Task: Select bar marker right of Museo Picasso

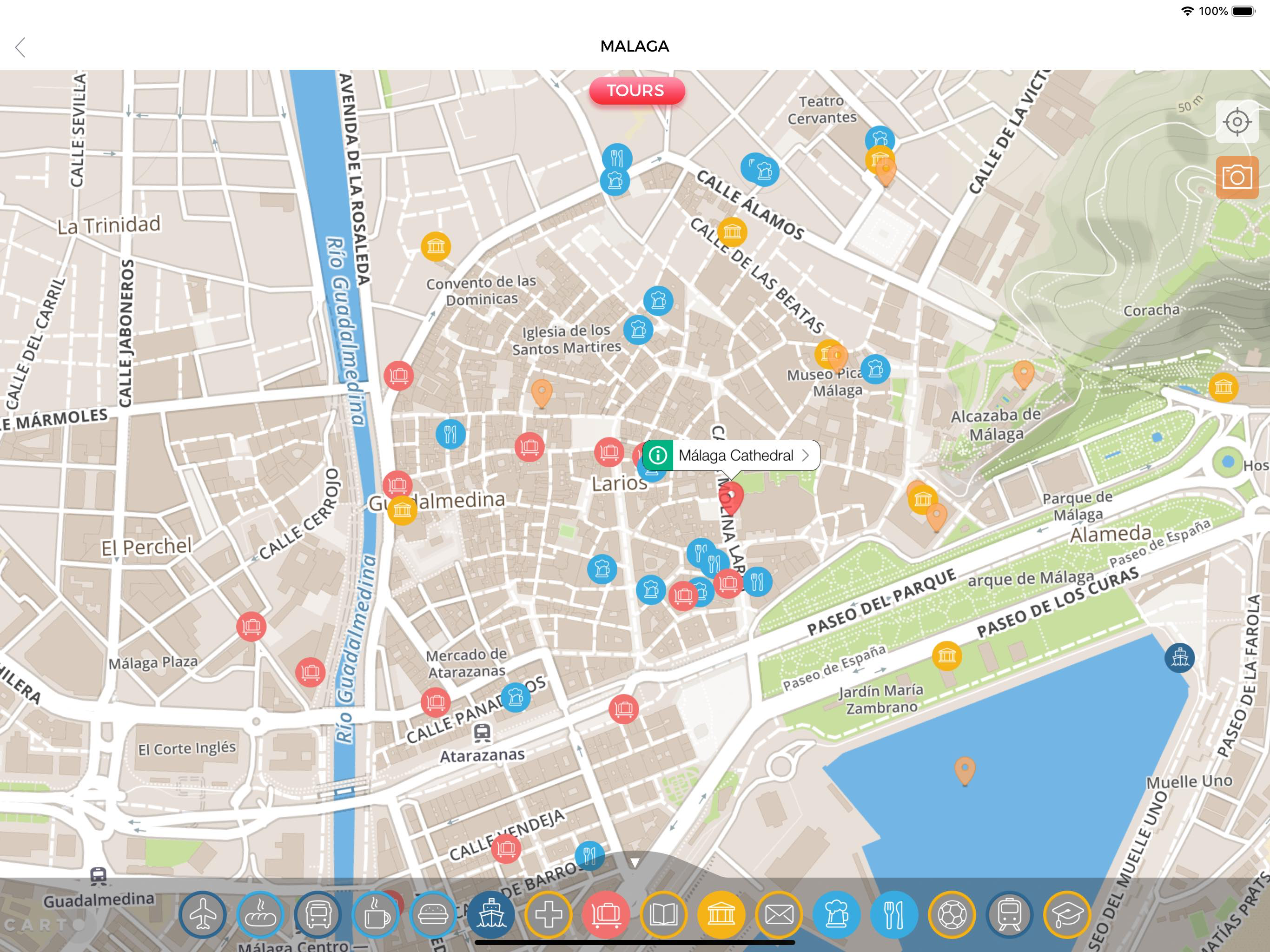Action: [x=875, y=369]
